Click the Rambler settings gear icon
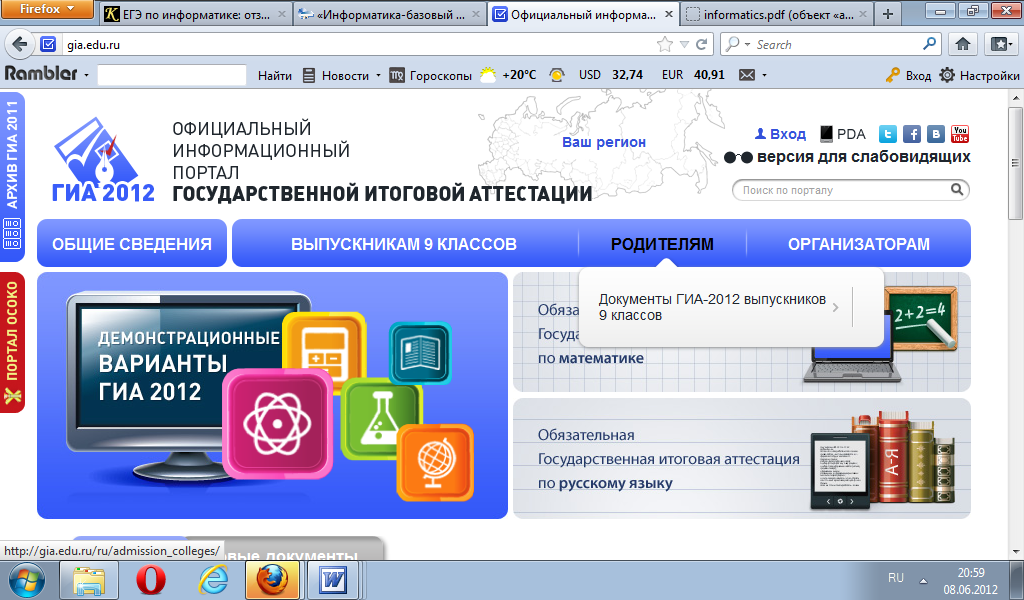Image resolution: width=1024 pixels, height=600 pixels. click(x=947, y=75)
